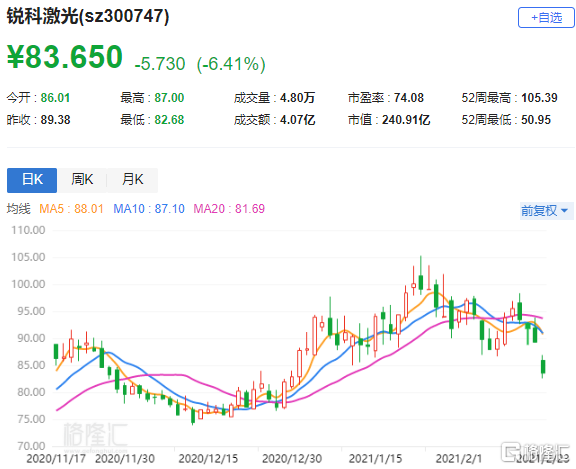Click the price change -5.730
The image size is (576, 469).
pos(160,64)
